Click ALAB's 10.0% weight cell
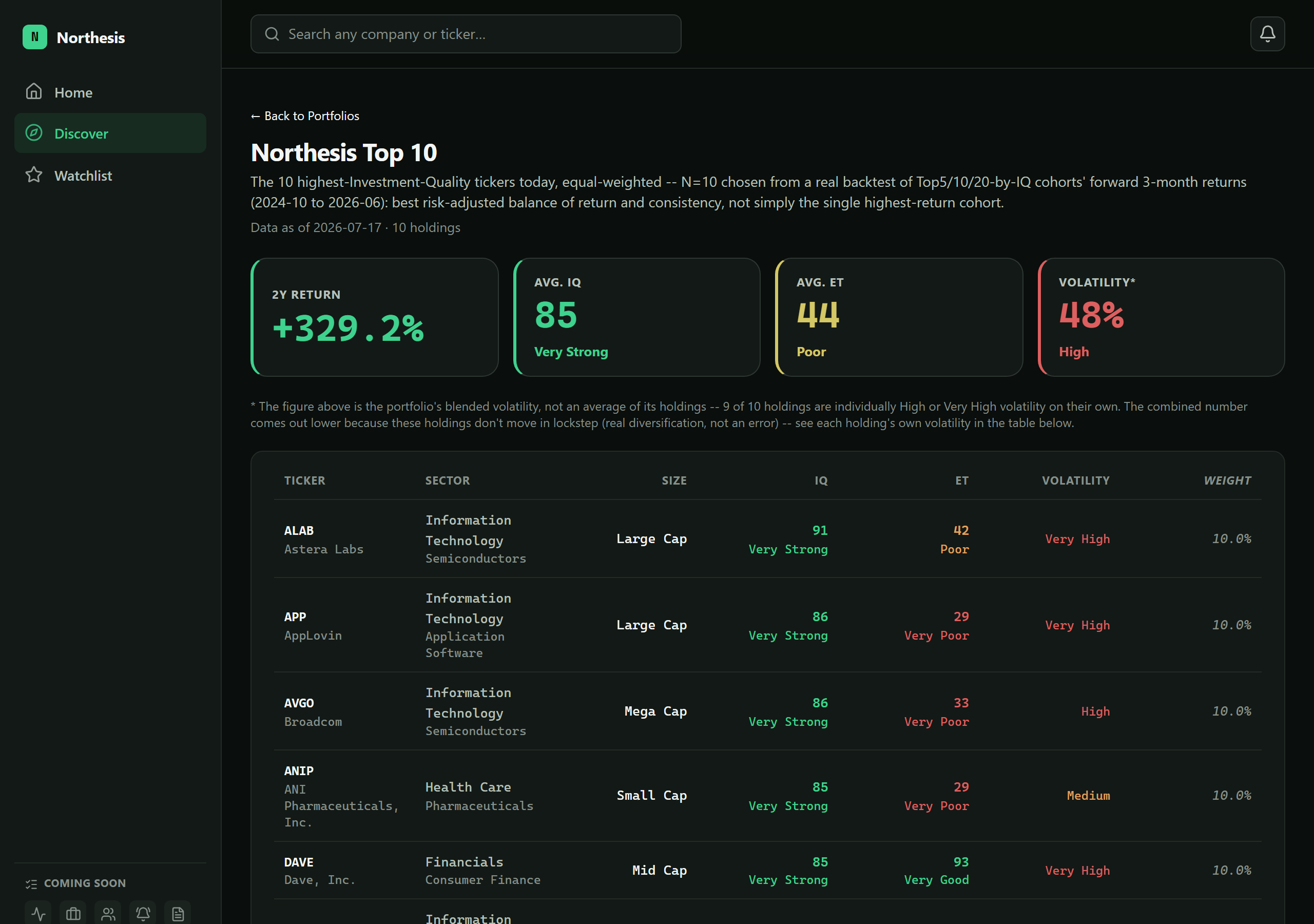 tap(1231, 538)
